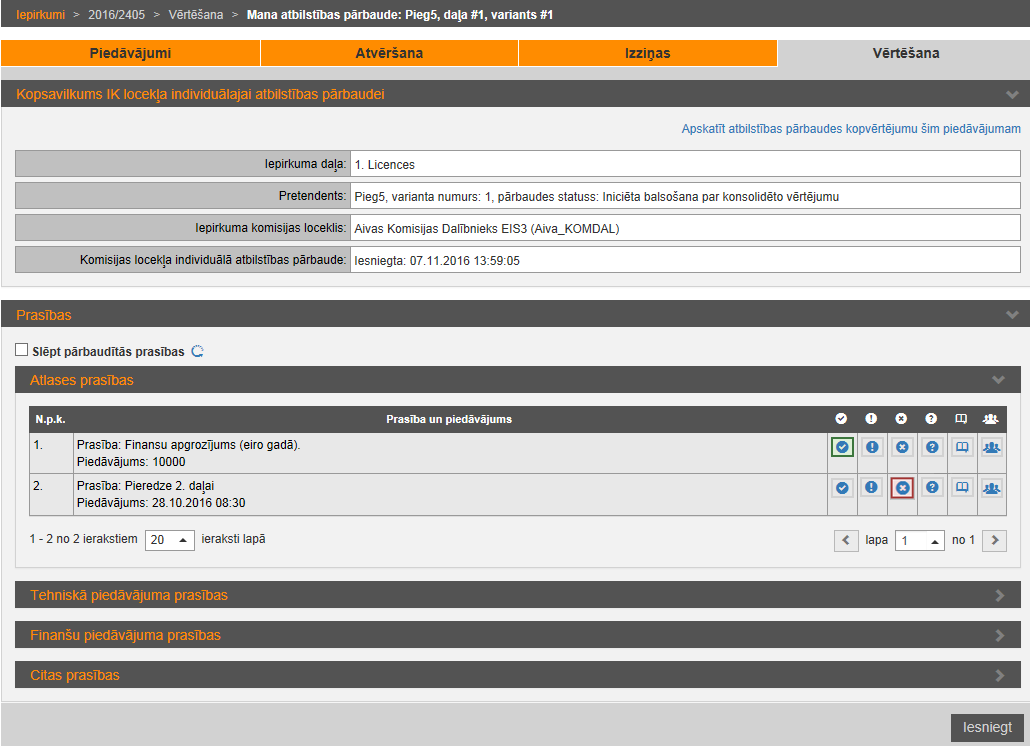The image size is (1030, 746).
Task: Click the Iepirkumi breadcrumb link
Action: pyautogui.click(x=40, y=15)
